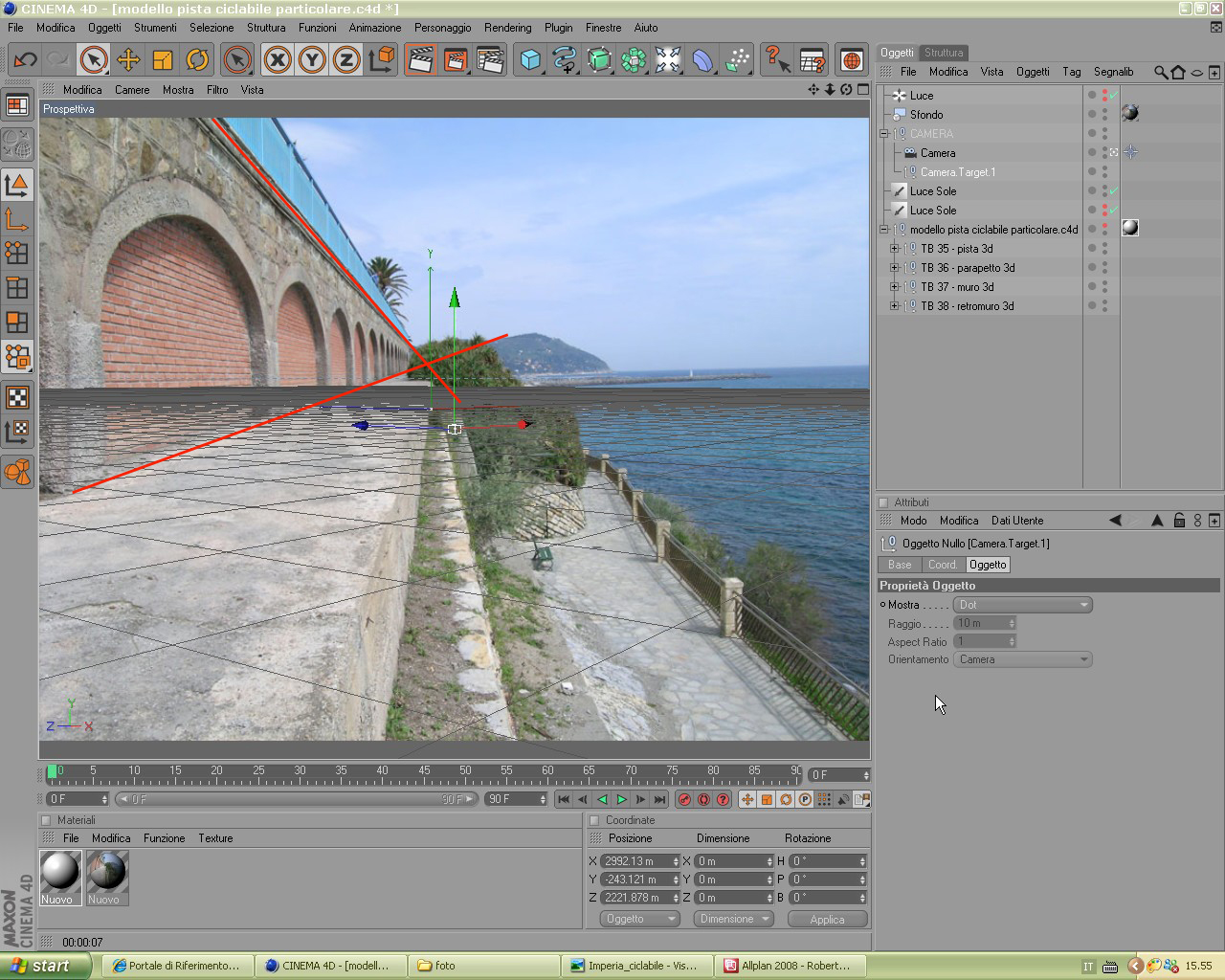Select the Rotate tool in top toolbar
The image size is (1225, 980).
click(197, 60)
